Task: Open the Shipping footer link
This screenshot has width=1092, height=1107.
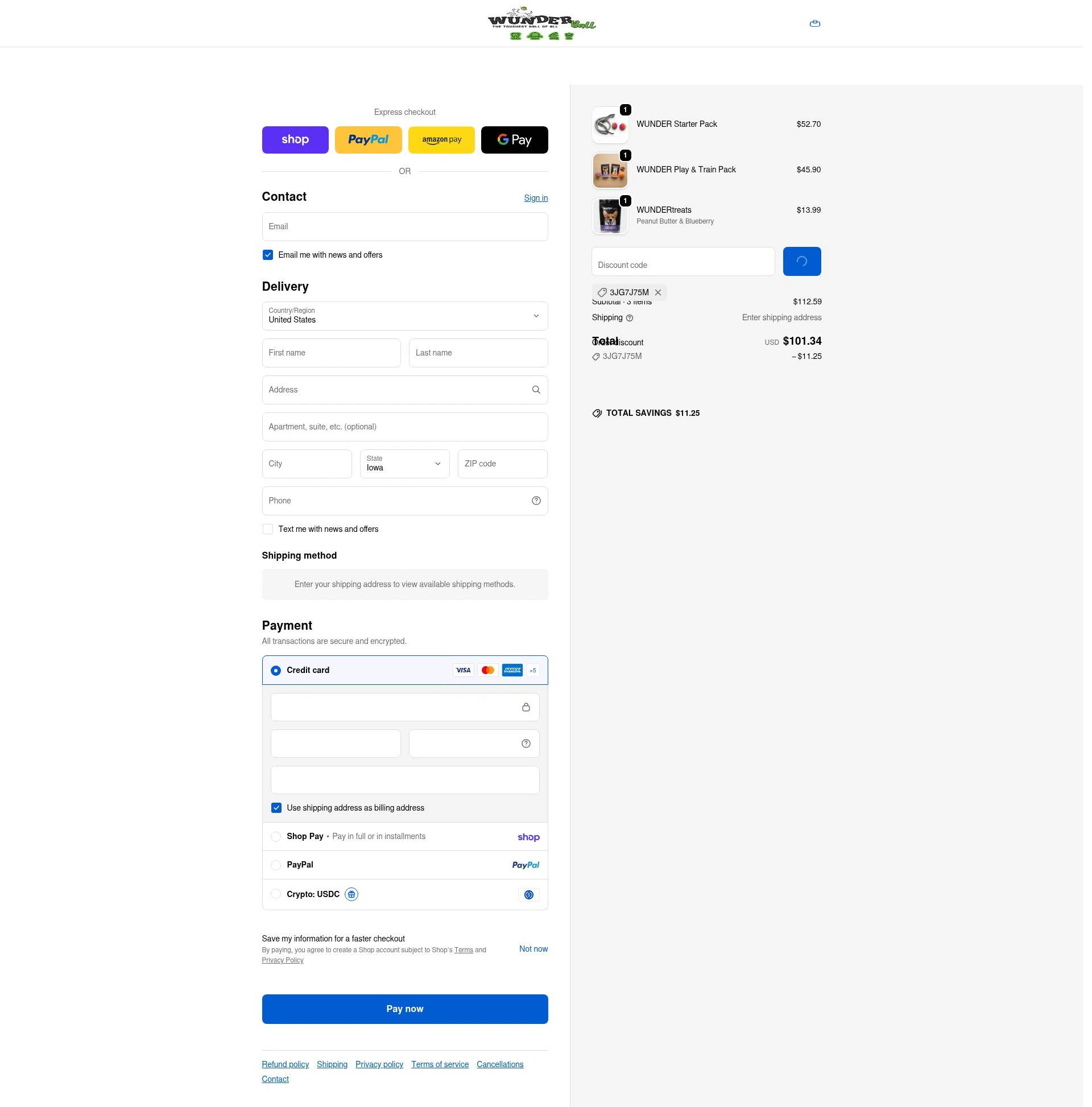Action: (x=332, y=1064)
